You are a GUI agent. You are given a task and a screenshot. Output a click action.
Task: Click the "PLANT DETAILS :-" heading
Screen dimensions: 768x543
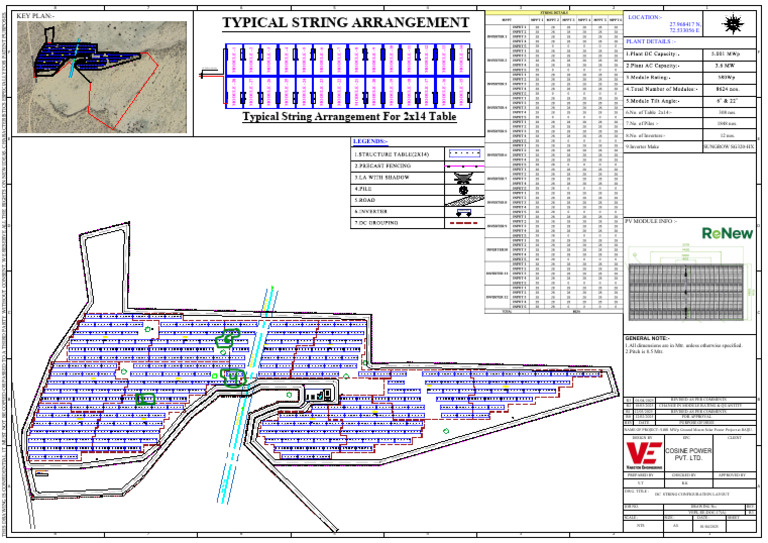point(650,42)
